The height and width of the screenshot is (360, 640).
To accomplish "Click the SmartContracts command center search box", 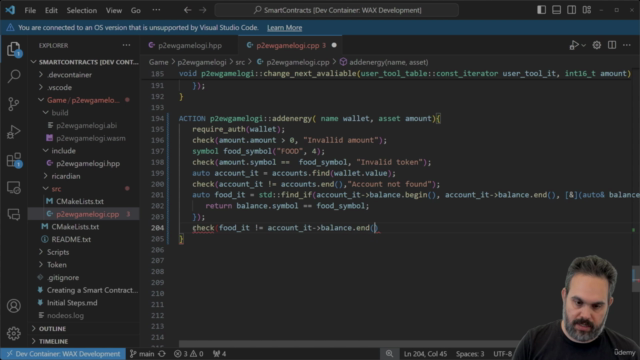I will pyautogui.click(x=337, y=10).
